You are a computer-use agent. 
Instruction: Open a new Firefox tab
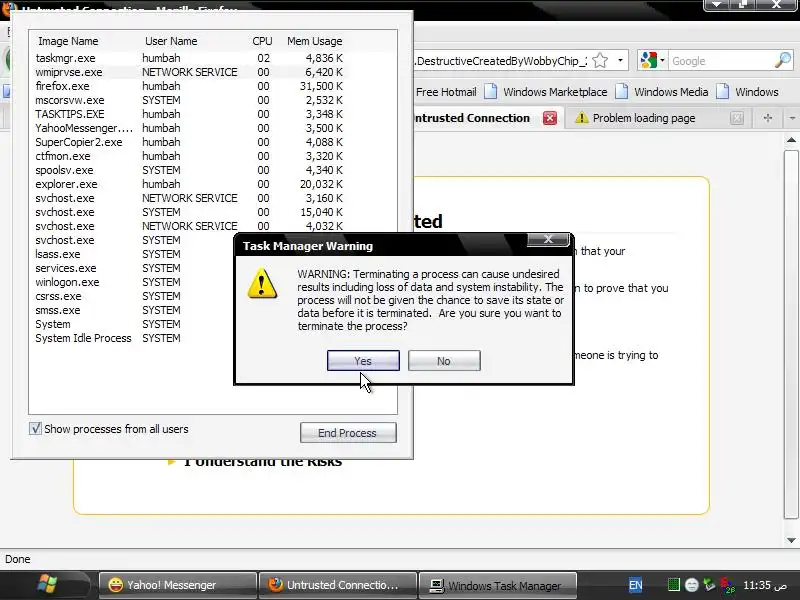[x=767, y=118]
